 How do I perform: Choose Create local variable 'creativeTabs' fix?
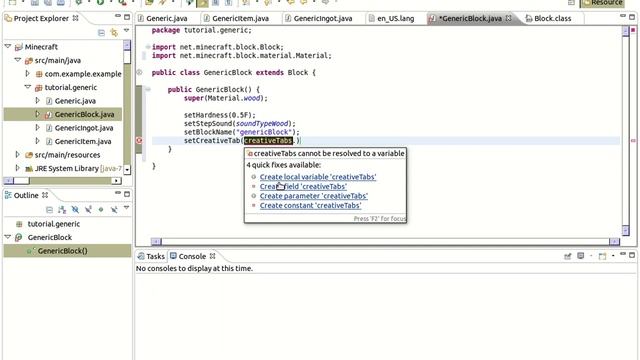coord(318,177)
